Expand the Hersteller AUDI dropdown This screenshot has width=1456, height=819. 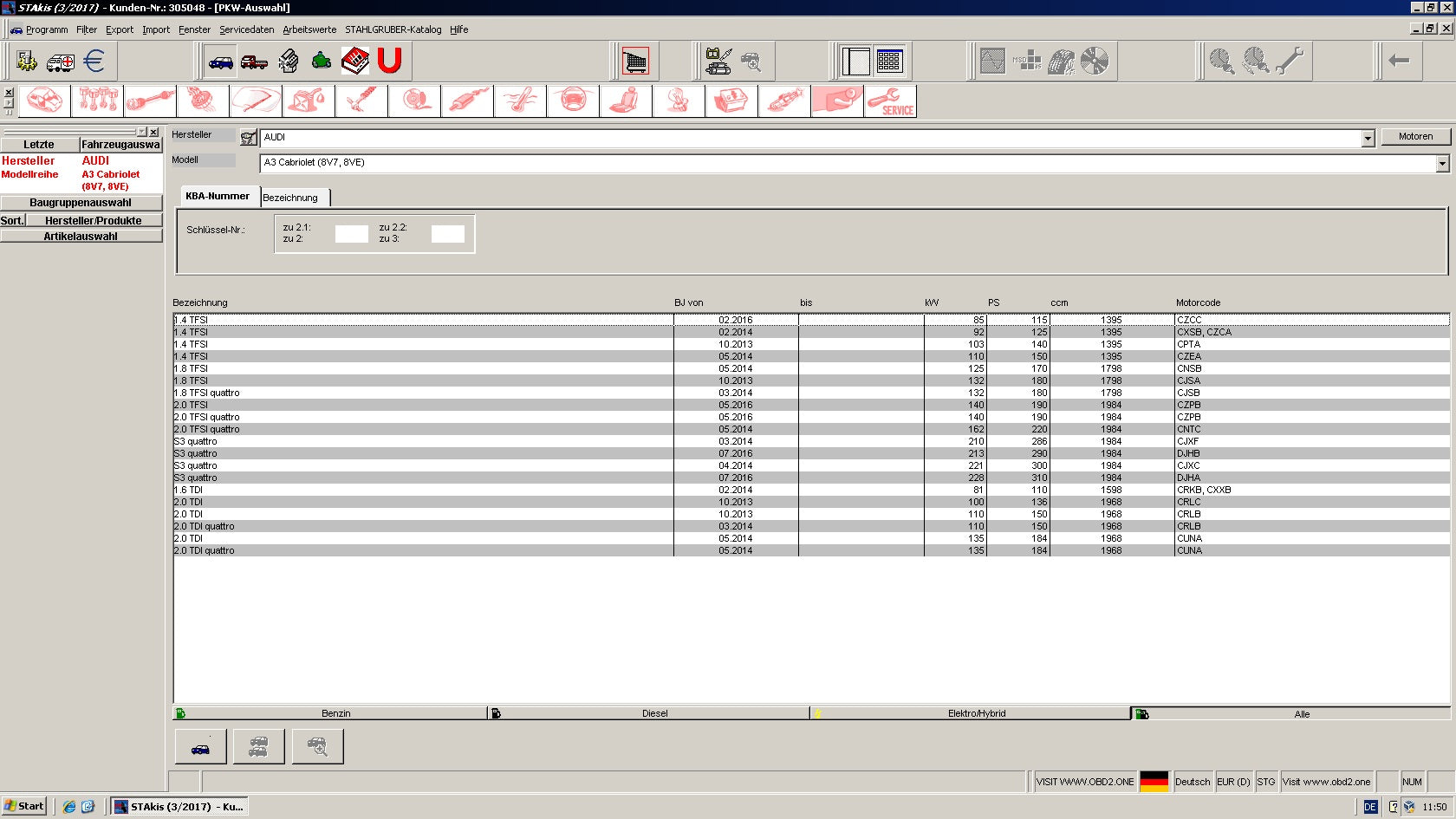[x=1368, y=139]
